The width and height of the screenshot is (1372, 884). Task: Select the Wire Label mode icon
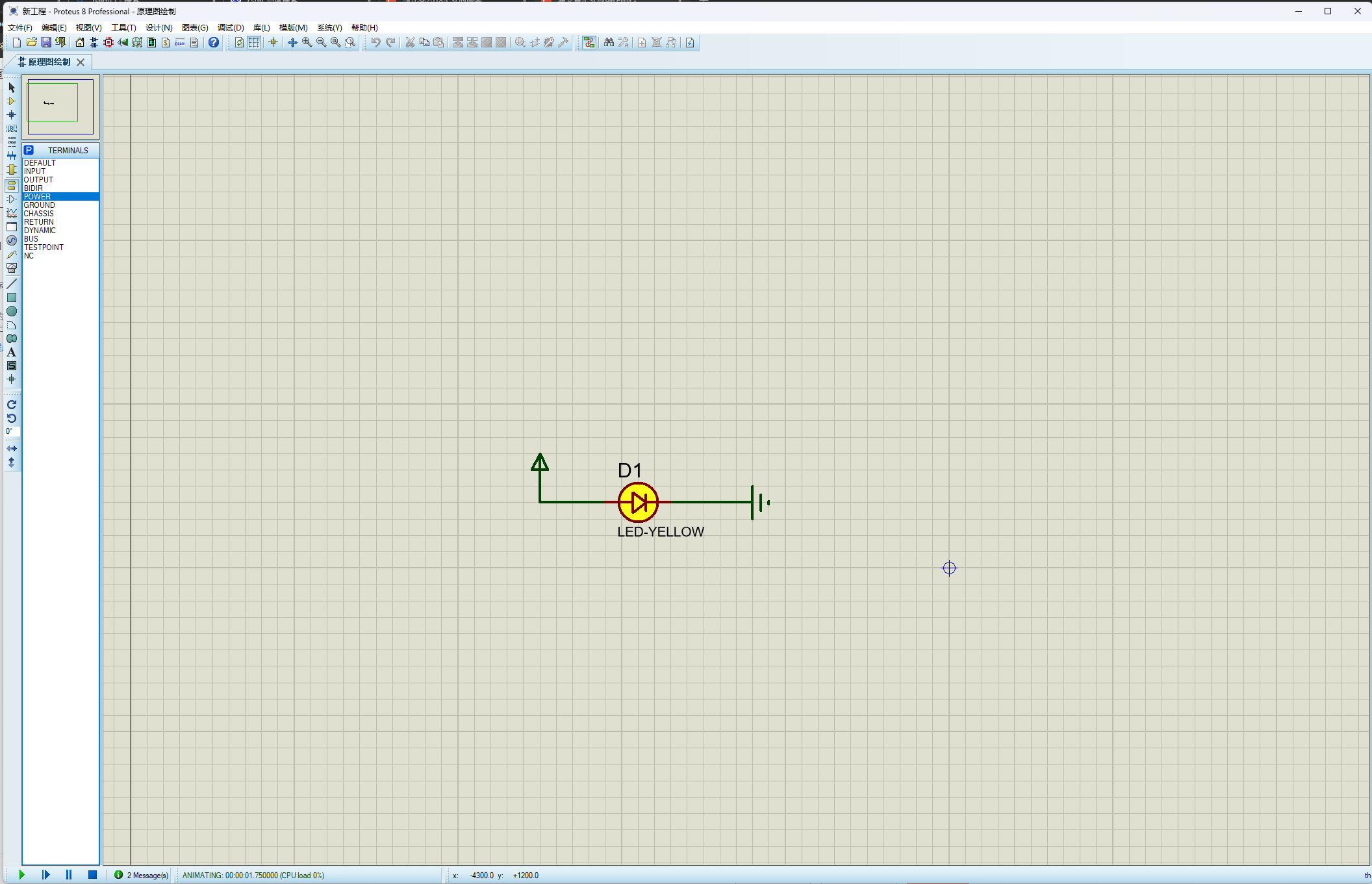point(11,129)
